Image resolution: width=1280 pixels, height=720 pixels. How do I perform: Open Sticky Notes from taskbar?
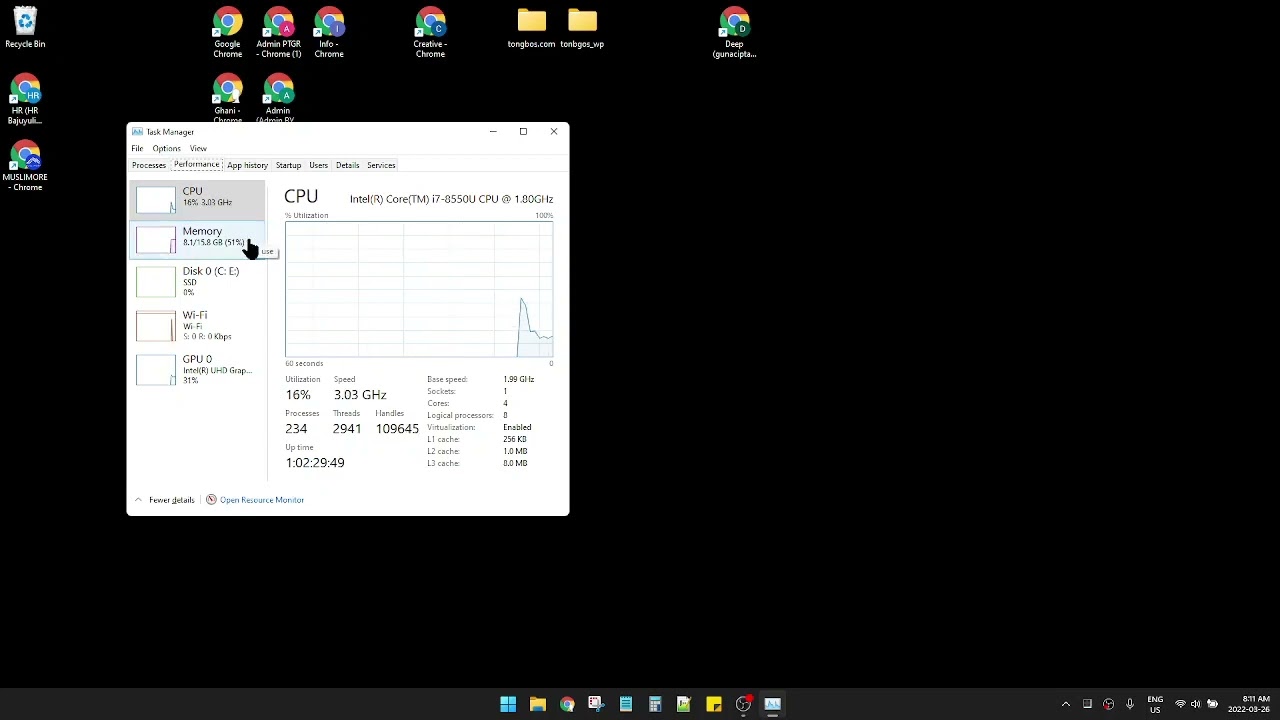[x=713, y=704]
